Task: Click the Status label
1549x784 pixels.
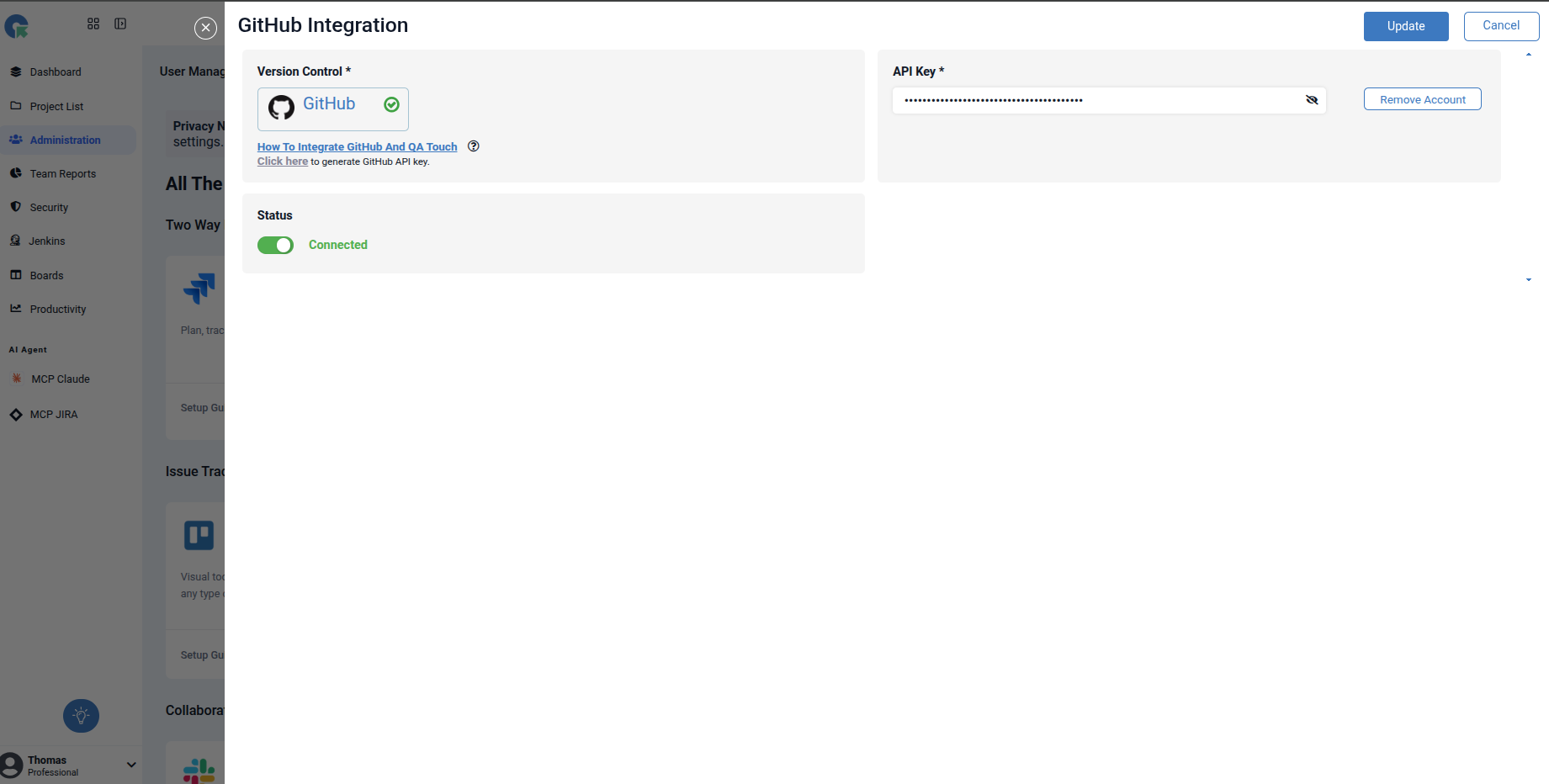Action: 275,215
